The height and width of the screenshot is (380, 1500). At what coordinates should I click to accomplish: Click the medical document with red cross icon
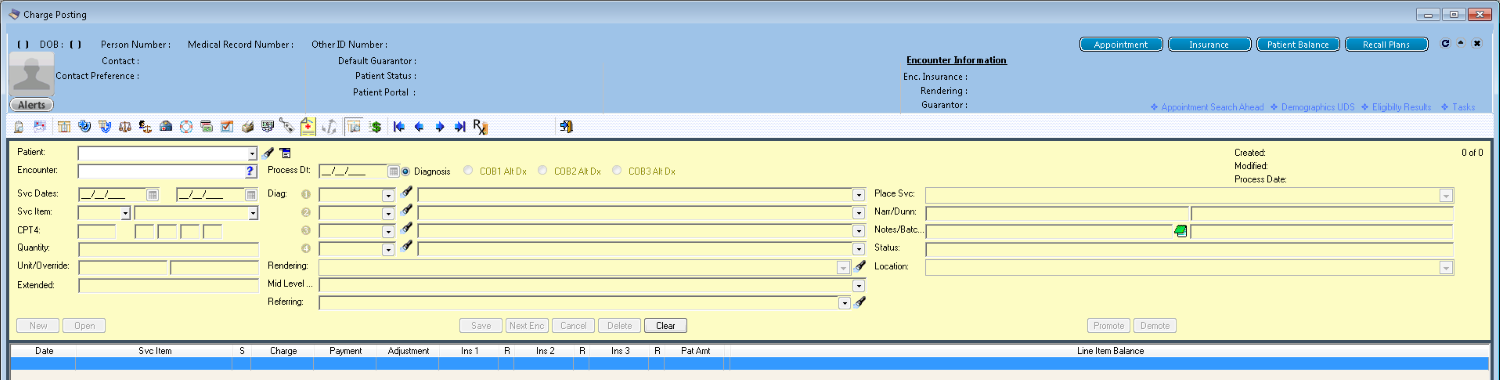coord(307,127)
